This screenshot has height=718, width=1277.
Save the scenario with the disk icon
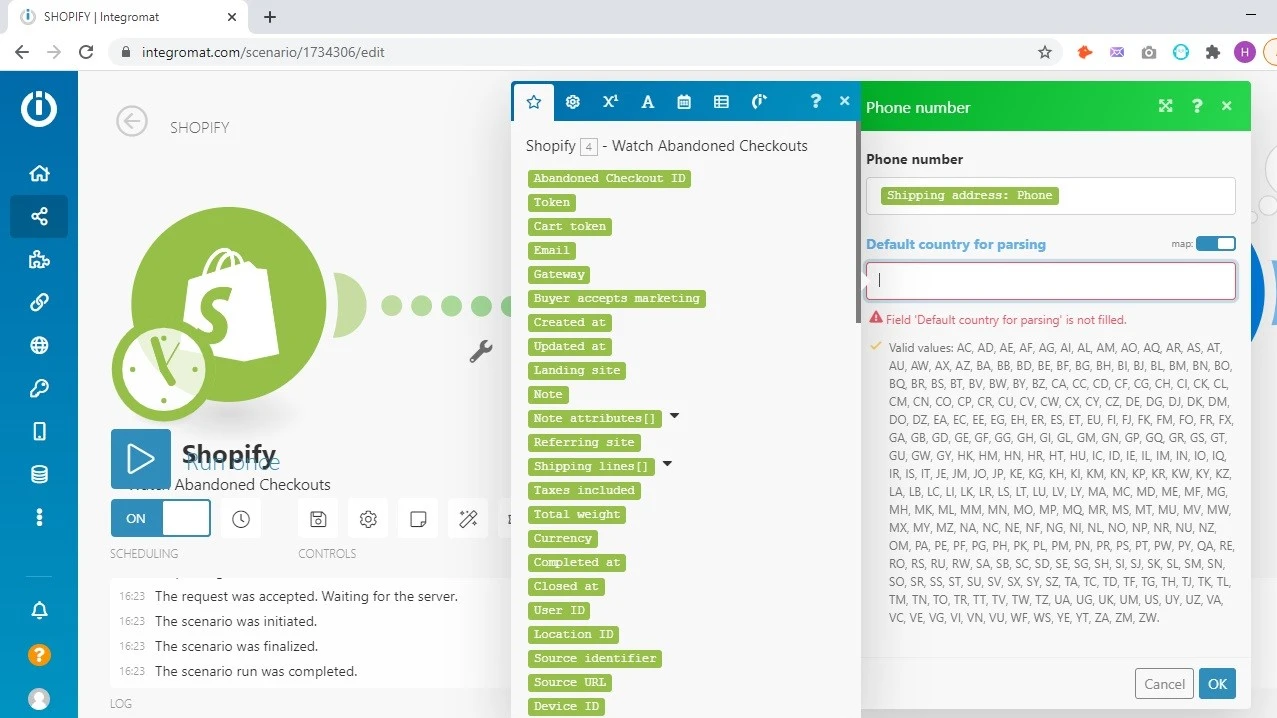tap(318, 519)
